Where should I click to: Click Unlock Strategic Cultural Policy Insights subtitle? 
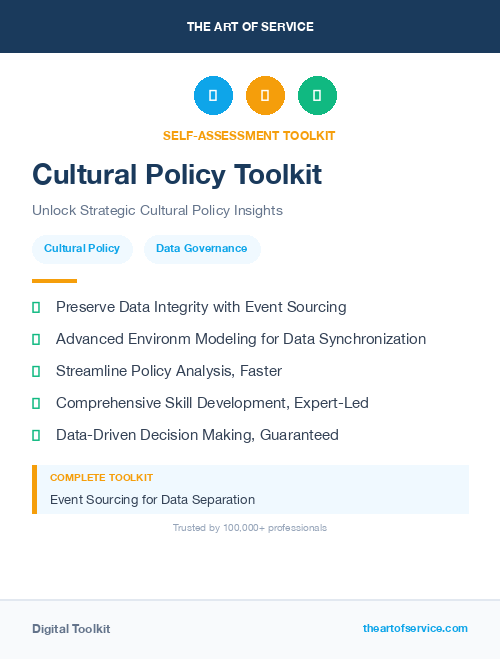[158, 211]
